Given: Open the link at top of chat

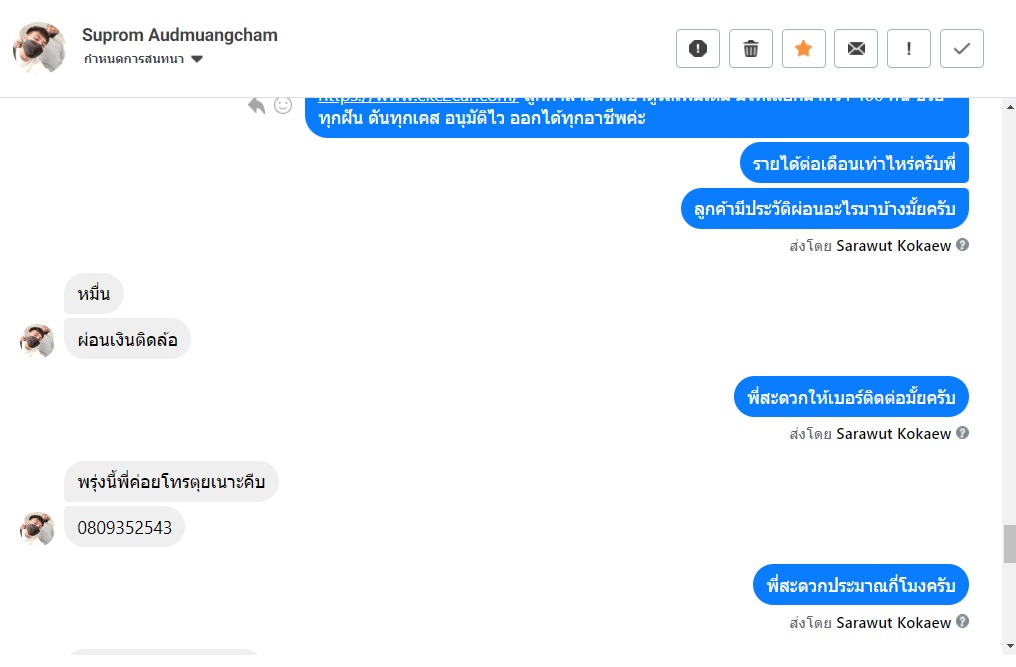Looking at the screenshot, I should (418, 99).
